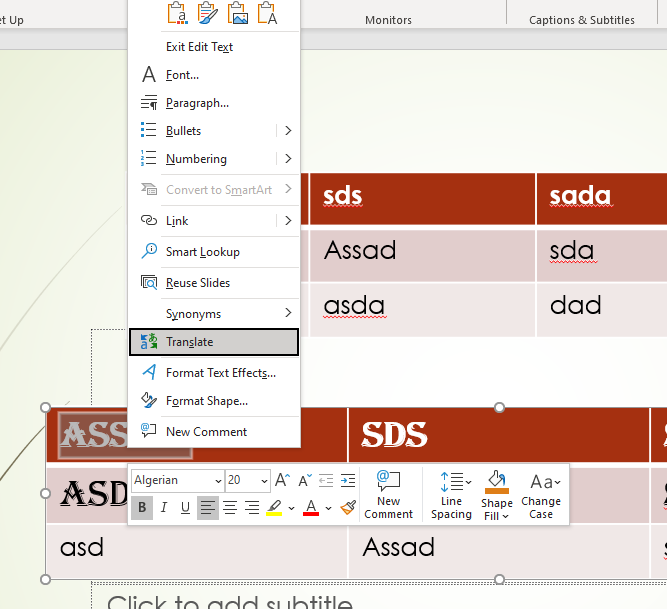Toggle Underline formatting
Screen dimensions: 667x609
pos(185,507)
